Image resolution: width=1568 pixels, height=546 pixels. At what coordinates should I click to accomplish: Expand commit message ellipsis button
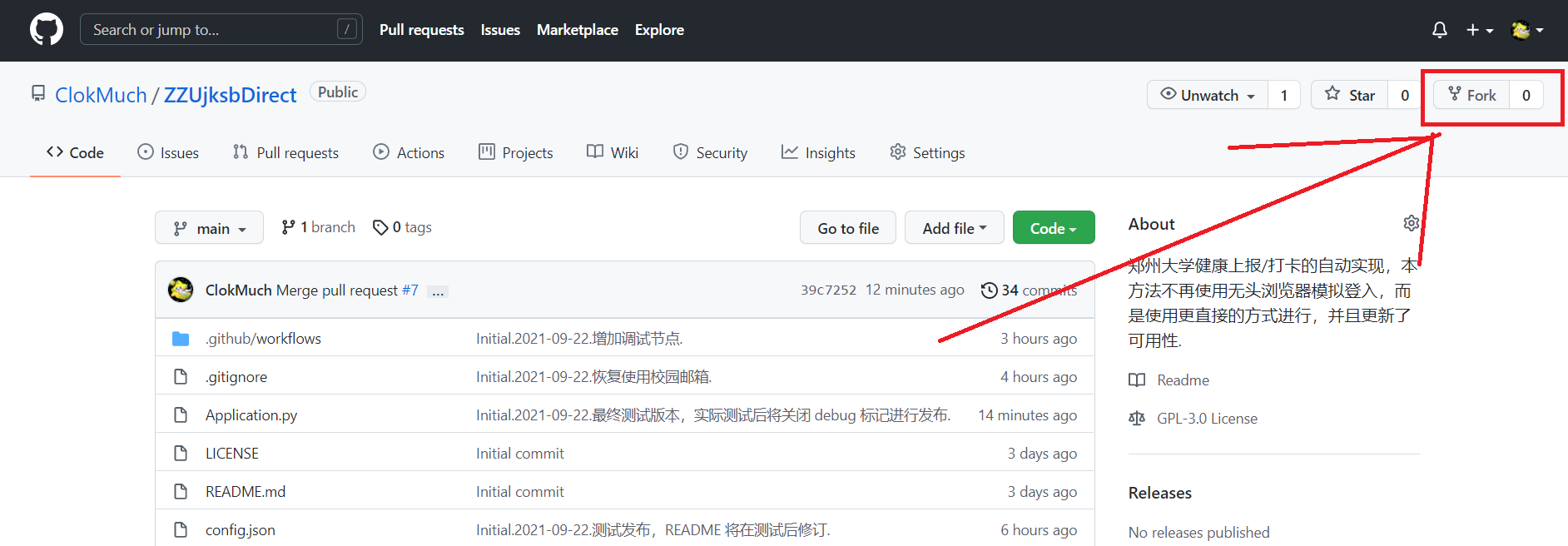pos(438,291)
